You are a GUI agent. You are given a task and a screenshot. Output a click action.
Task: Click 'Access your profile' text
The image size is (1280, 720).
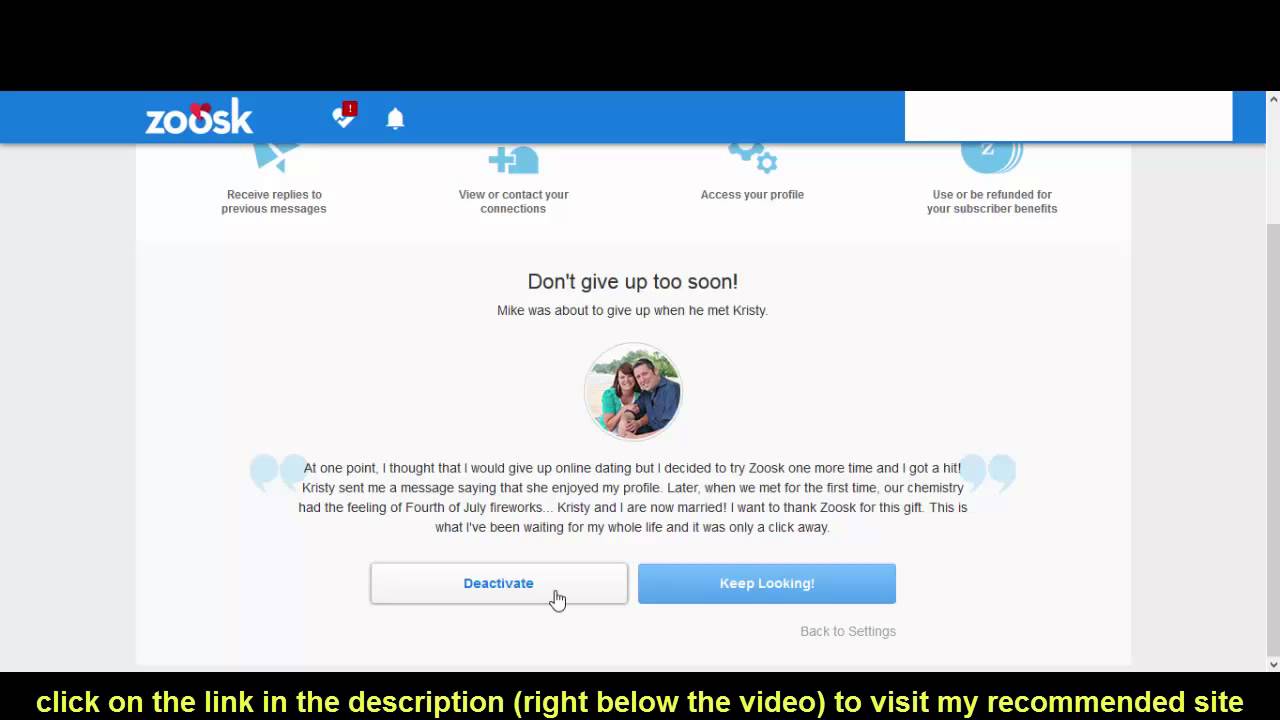(752, 195)
